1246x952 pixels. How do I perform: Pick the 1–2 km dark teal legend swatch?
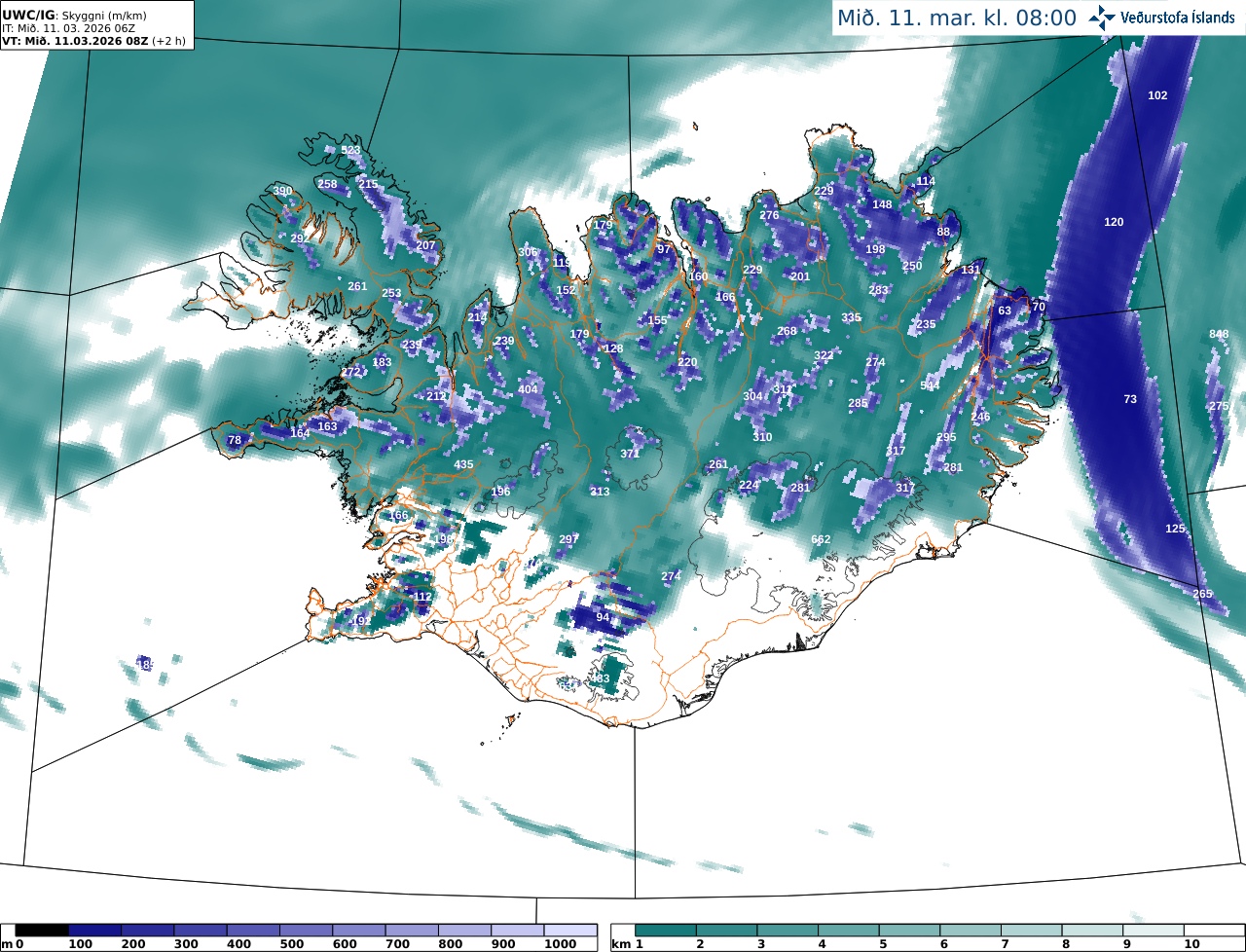pyautogui.click(x=666, y=931)
